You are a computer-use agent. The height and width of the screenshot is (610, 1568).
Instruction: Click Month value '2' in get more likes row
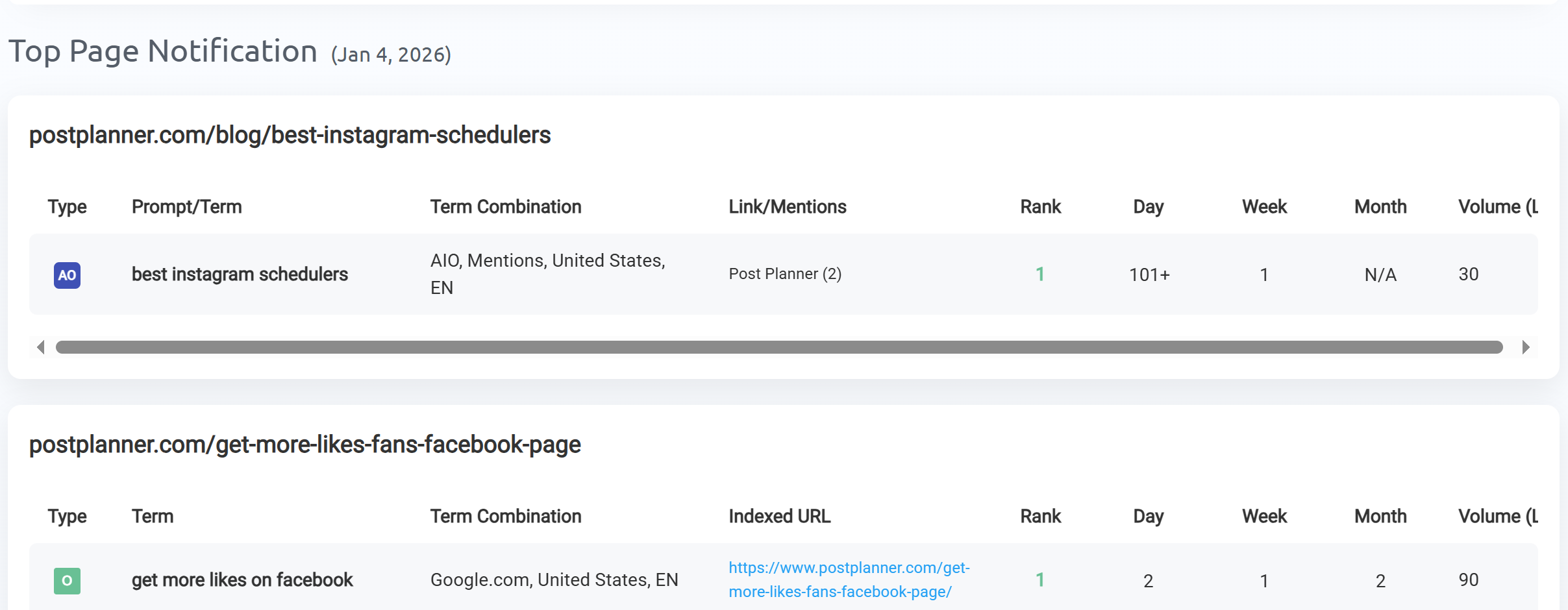[x=1380, y=581]
